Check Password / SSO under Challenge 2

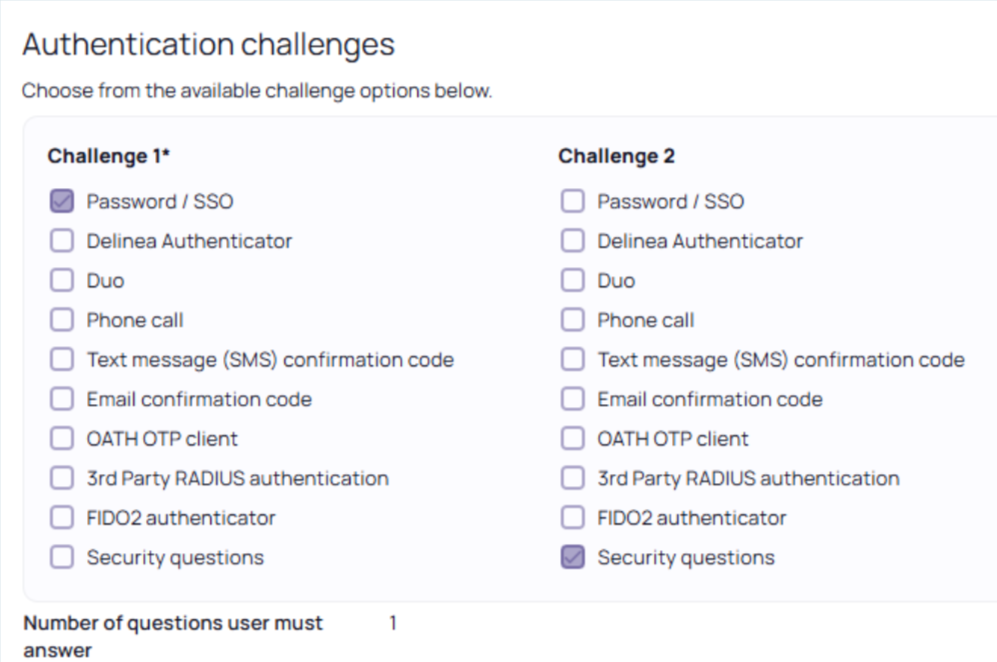(572, 202)
